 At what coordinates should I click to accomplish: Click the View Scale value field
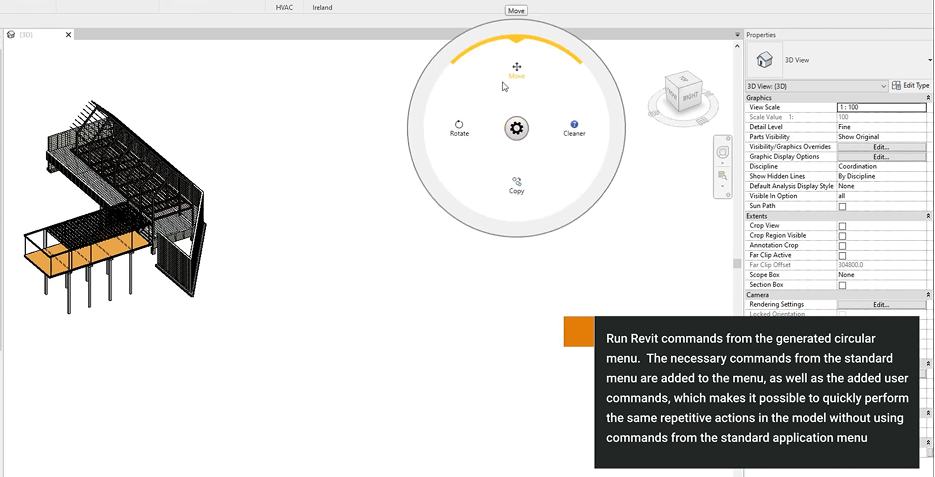point(880,107)
